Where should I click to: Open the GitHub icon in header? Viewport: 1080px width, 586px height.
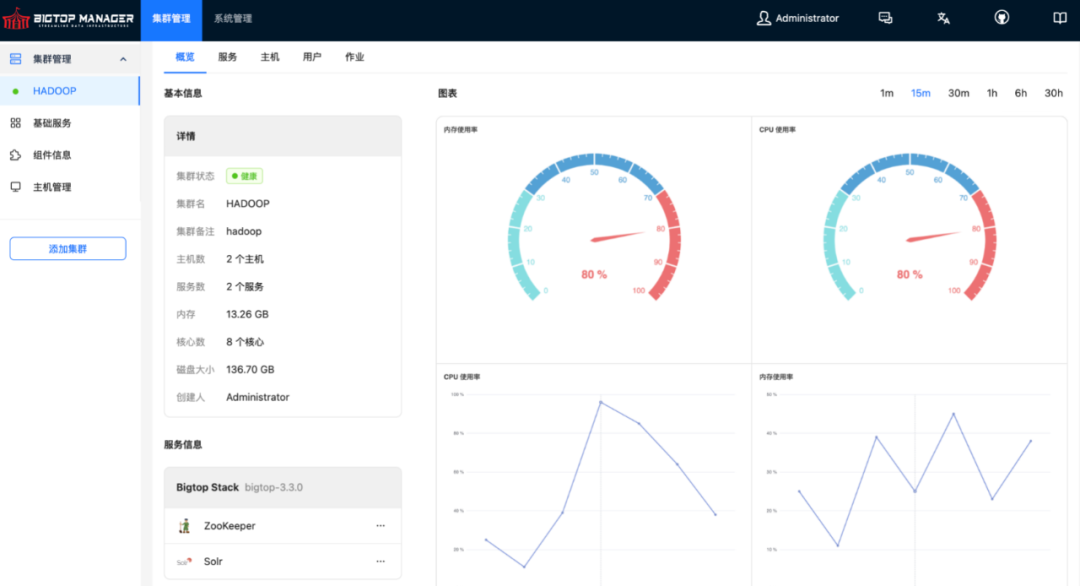click(1001, 18)
